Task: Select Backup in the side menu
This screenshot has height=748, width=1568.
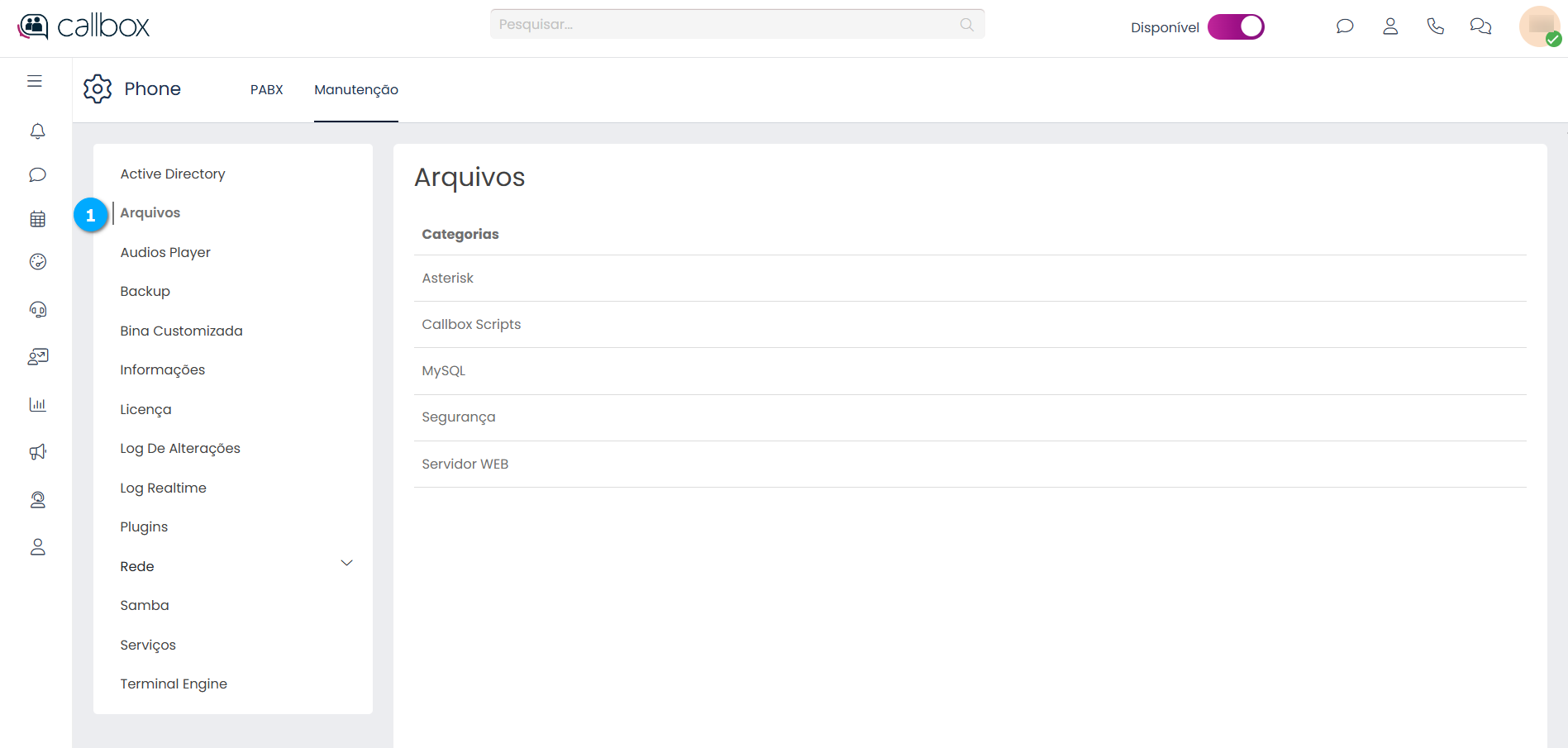Action: (x=145, y=292)
